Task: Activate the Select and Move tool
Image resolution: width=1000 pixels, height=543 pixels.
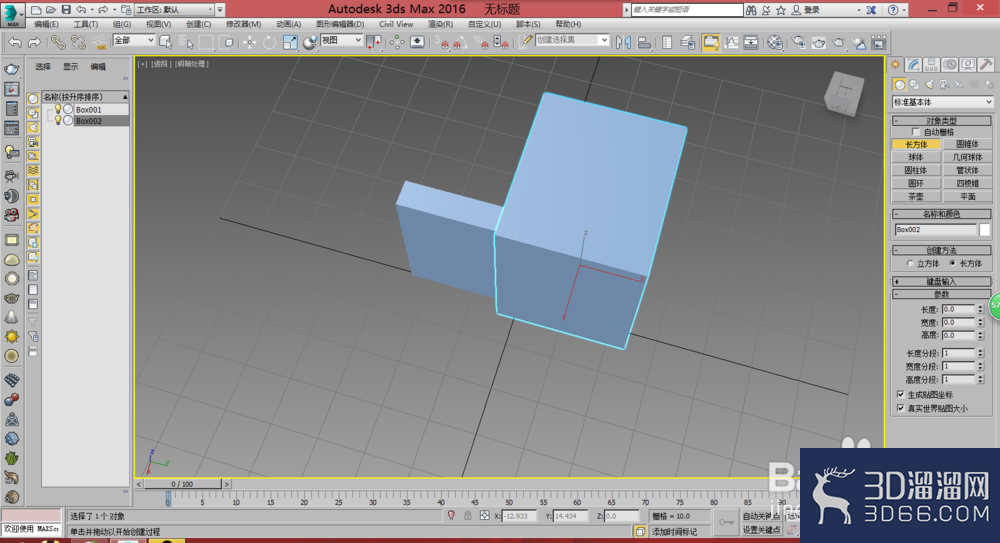Action: [x=249, y=42]
